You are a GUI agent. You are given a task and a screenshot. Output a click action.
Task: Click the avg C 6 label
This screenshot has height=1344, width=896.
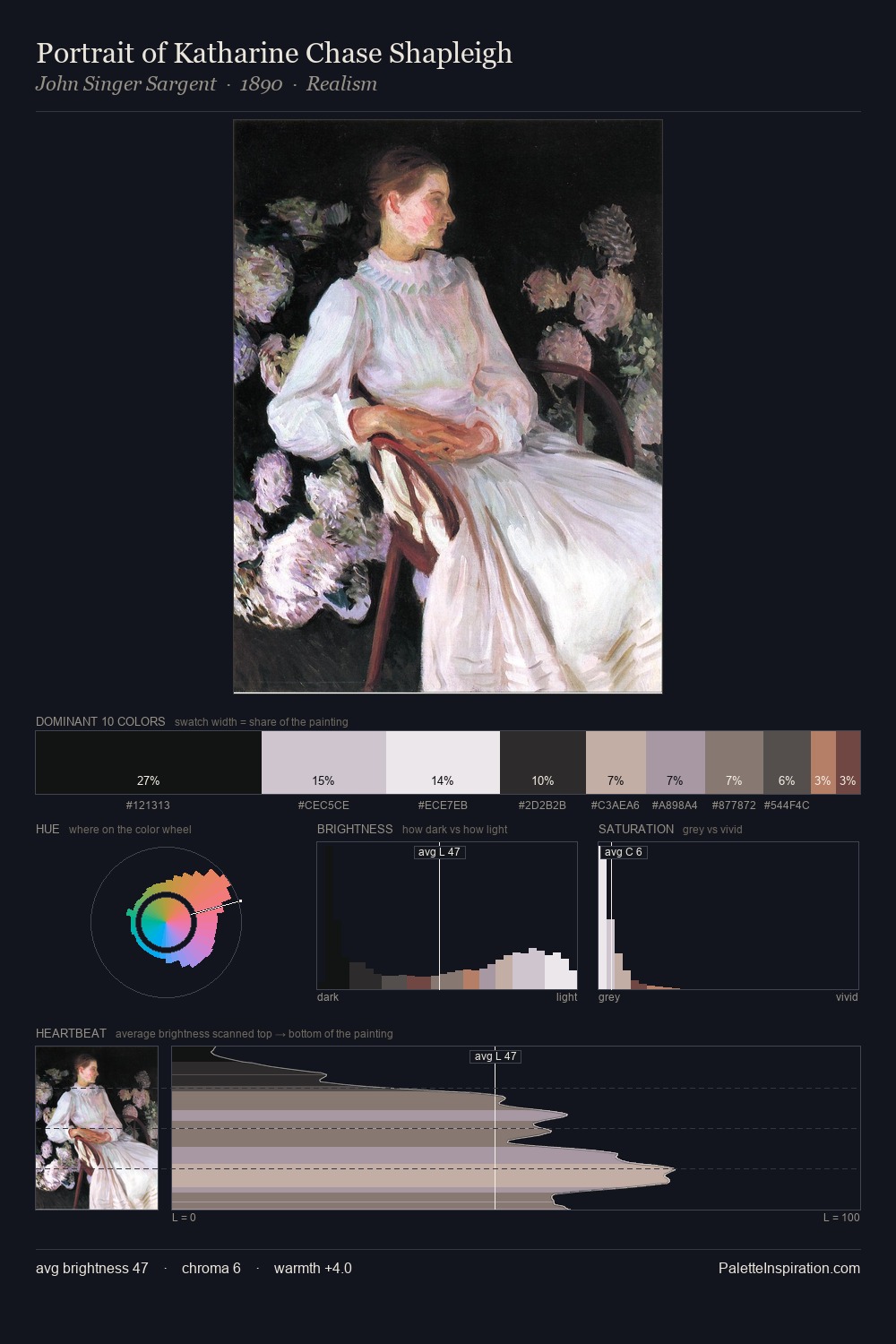[624, 852]
